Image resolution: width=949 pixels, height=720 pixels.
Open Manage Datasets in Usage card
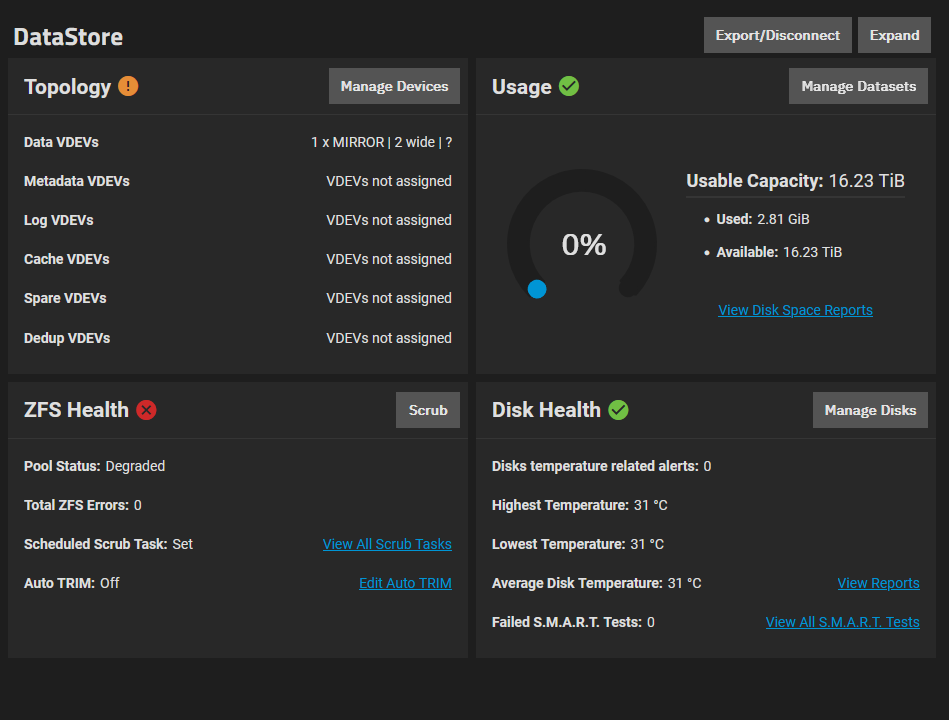(x=858, y=86)
